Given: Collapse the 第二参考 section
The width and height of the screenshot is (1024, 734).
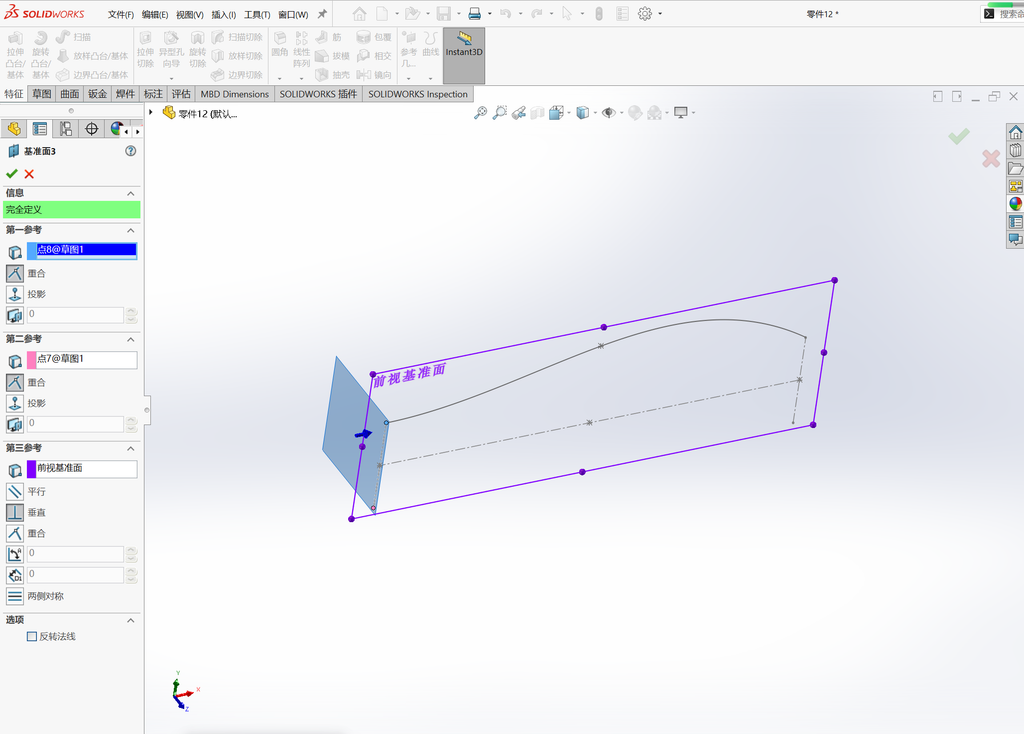Looking at the screenshot, I should tap(131, 339).
